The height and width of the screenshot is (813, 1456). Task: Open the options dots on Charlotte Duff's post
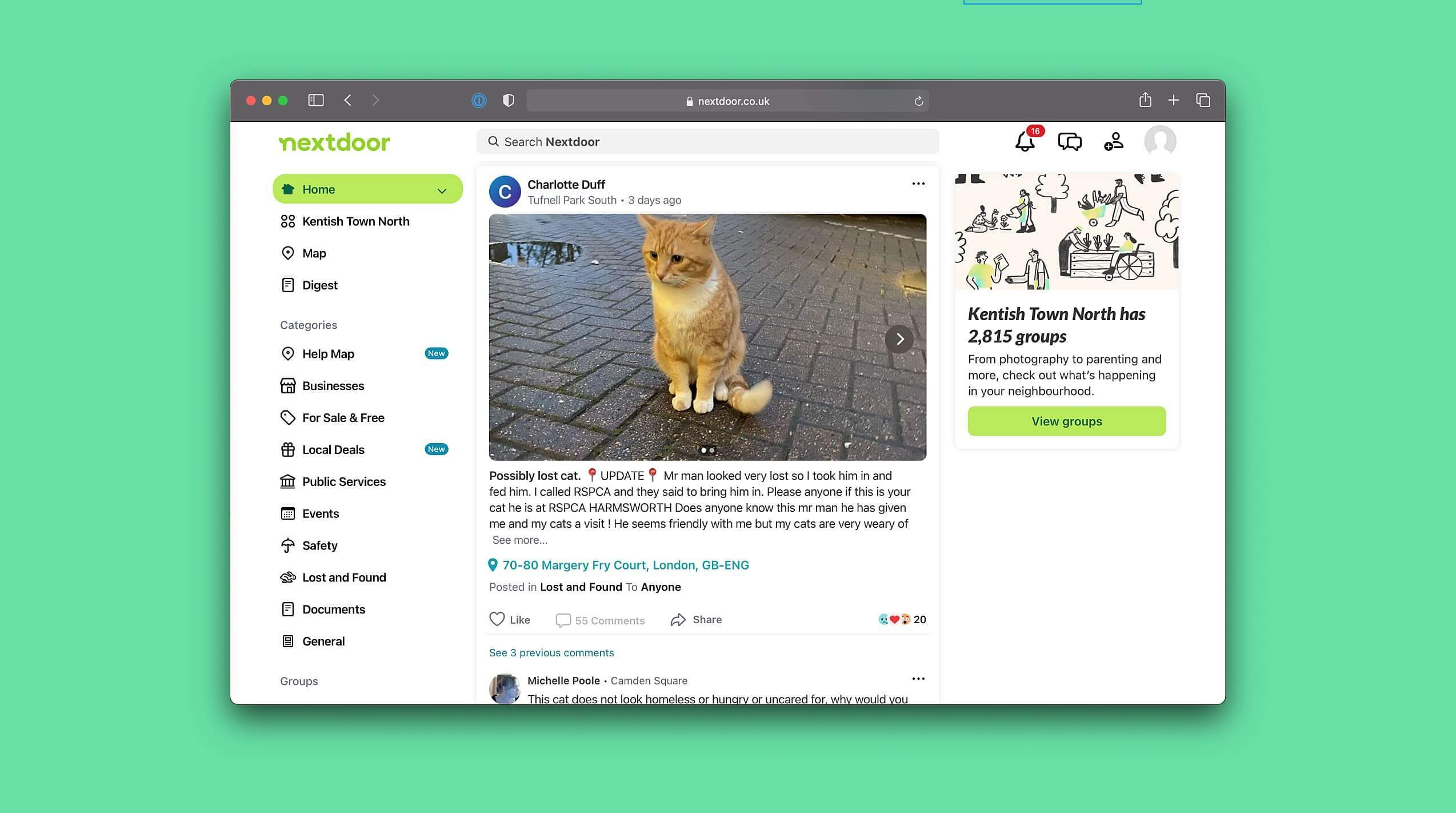coord(918,184)
